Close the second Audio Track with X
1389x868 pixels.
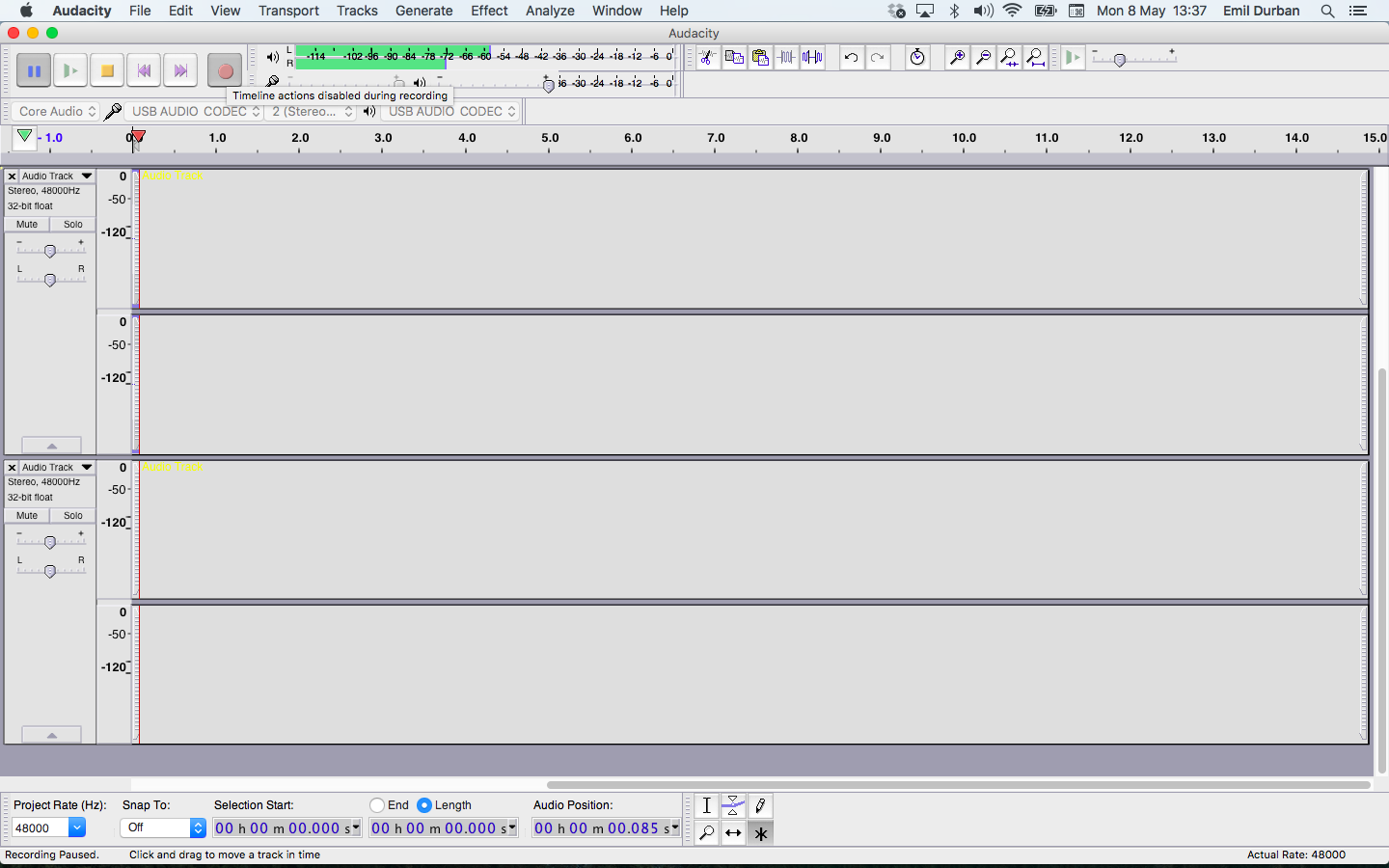(12, 467)
